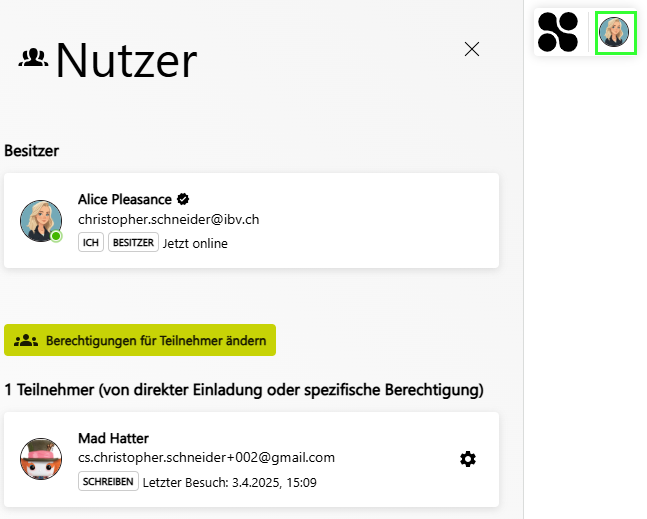
Task: Click the green online status dot
Action: [56, 236]
